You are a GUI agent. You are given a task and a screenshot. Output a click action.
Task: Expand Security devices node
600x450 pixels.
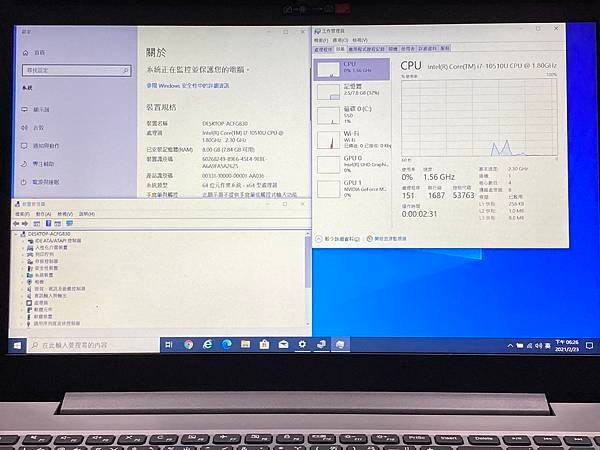coord(24,268)
